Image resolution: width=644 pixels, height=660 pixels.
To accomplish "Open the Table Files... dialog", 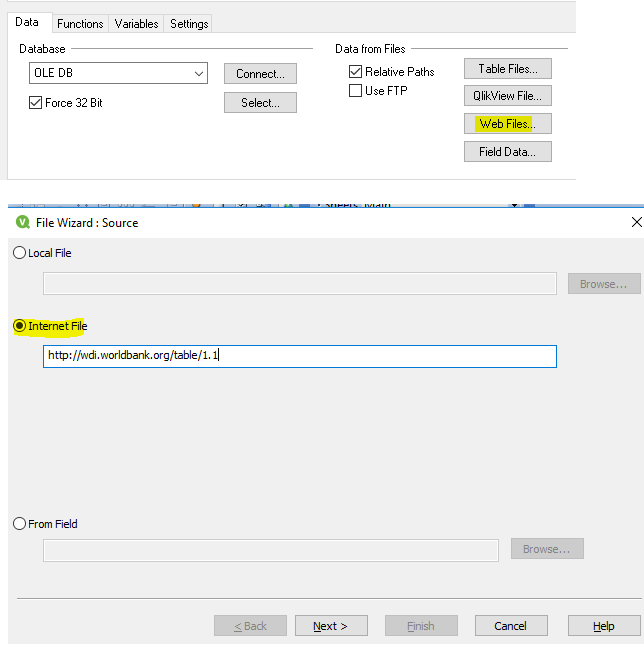I will click(507, 69).
